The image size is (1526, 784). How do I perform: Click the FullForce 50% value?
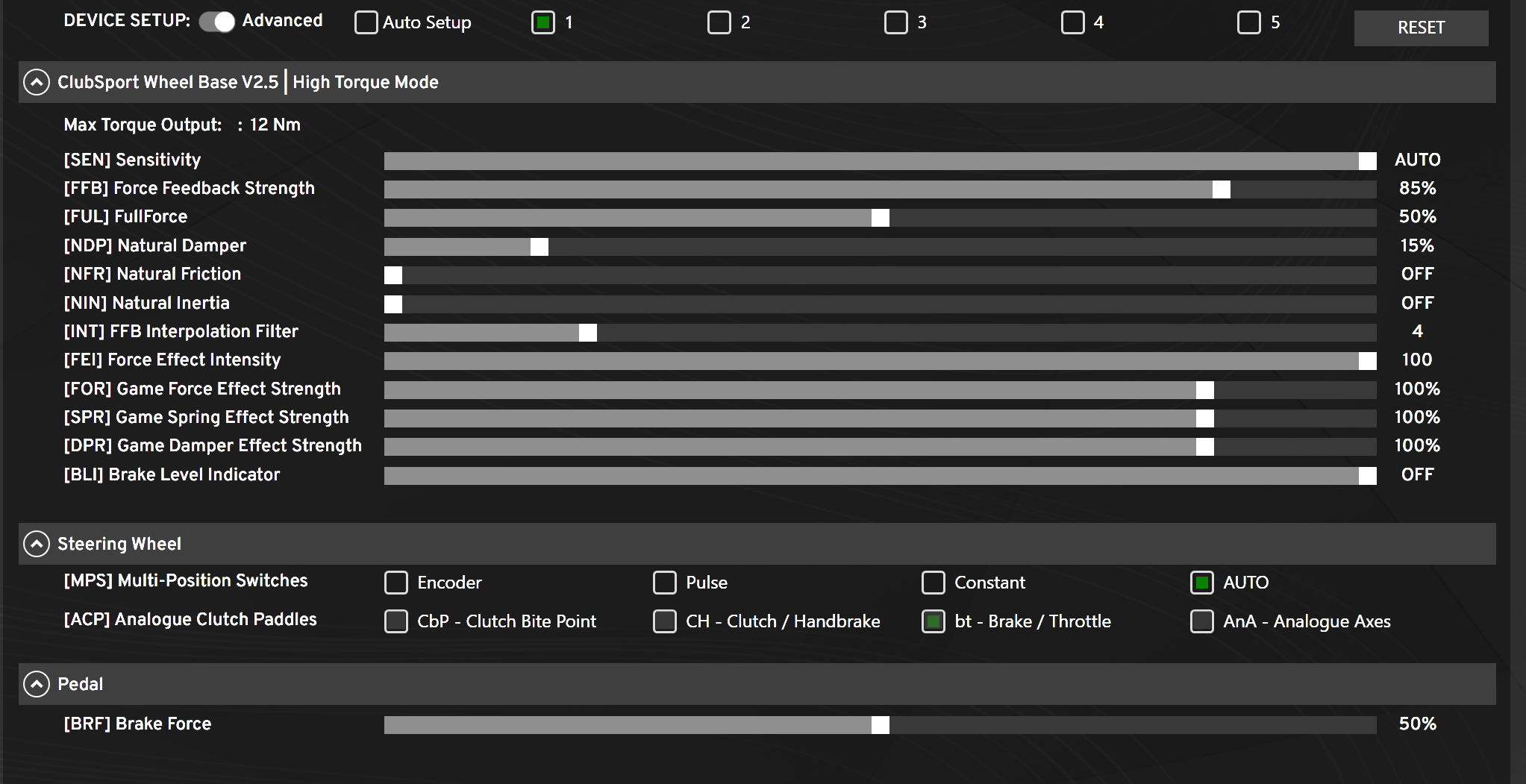tap(1417, 216)
